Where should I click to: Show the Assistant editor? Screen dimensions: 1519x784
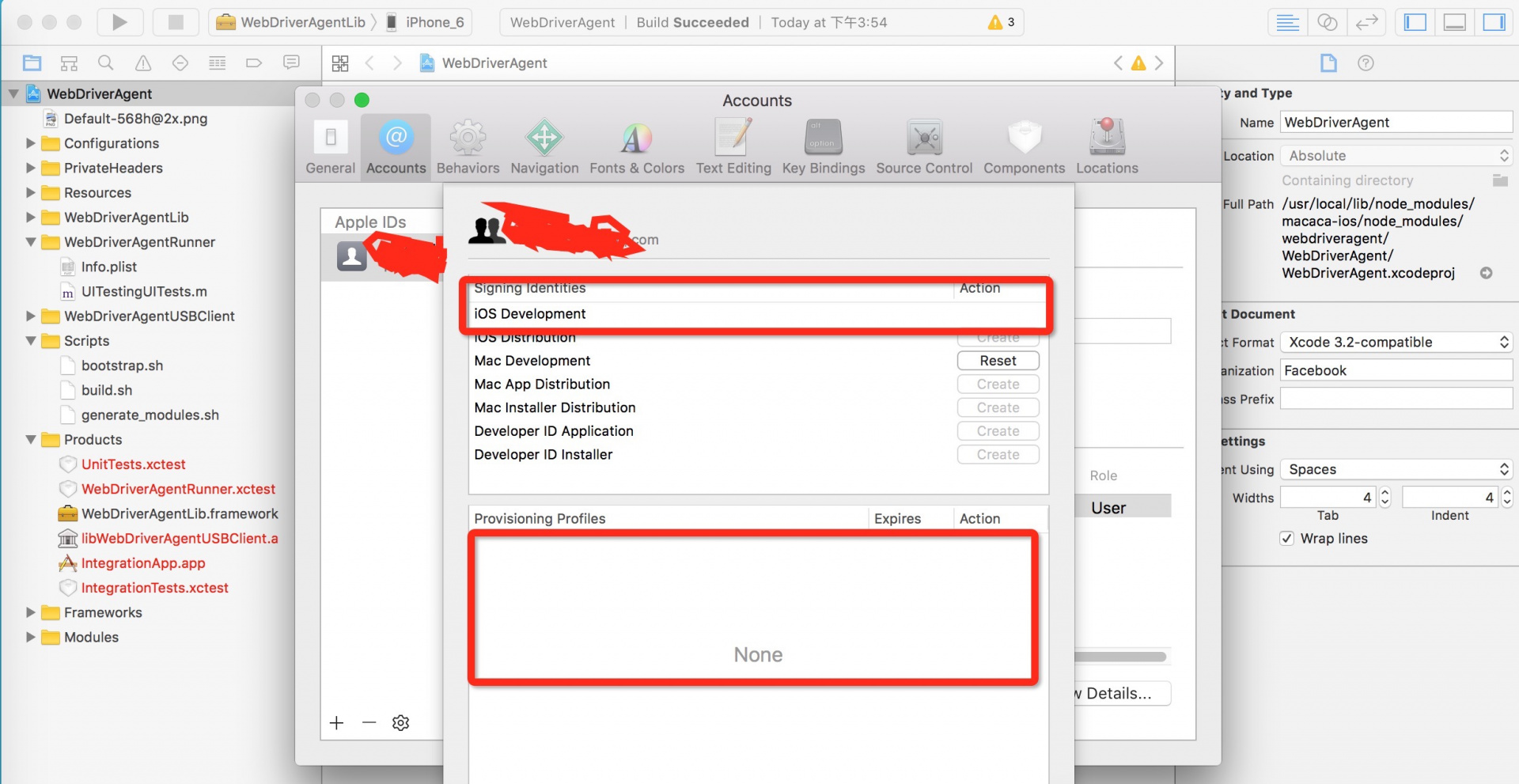(1328, 22)
